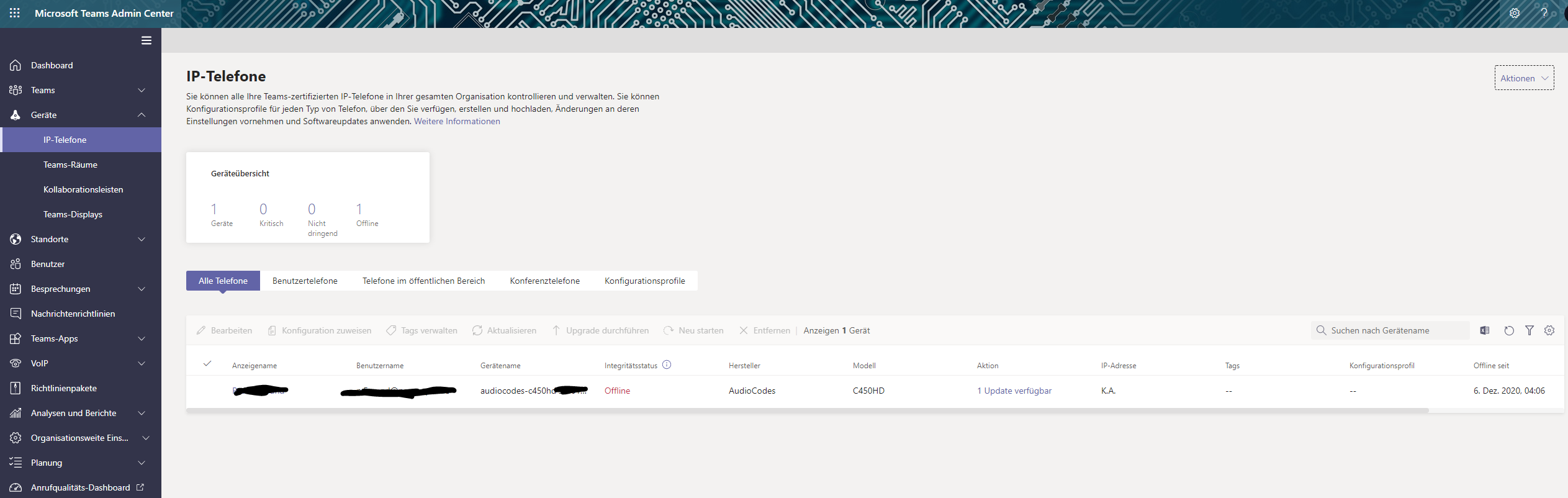
Task: Click the Nicht dringend count 0
Action: coord(312,209)
